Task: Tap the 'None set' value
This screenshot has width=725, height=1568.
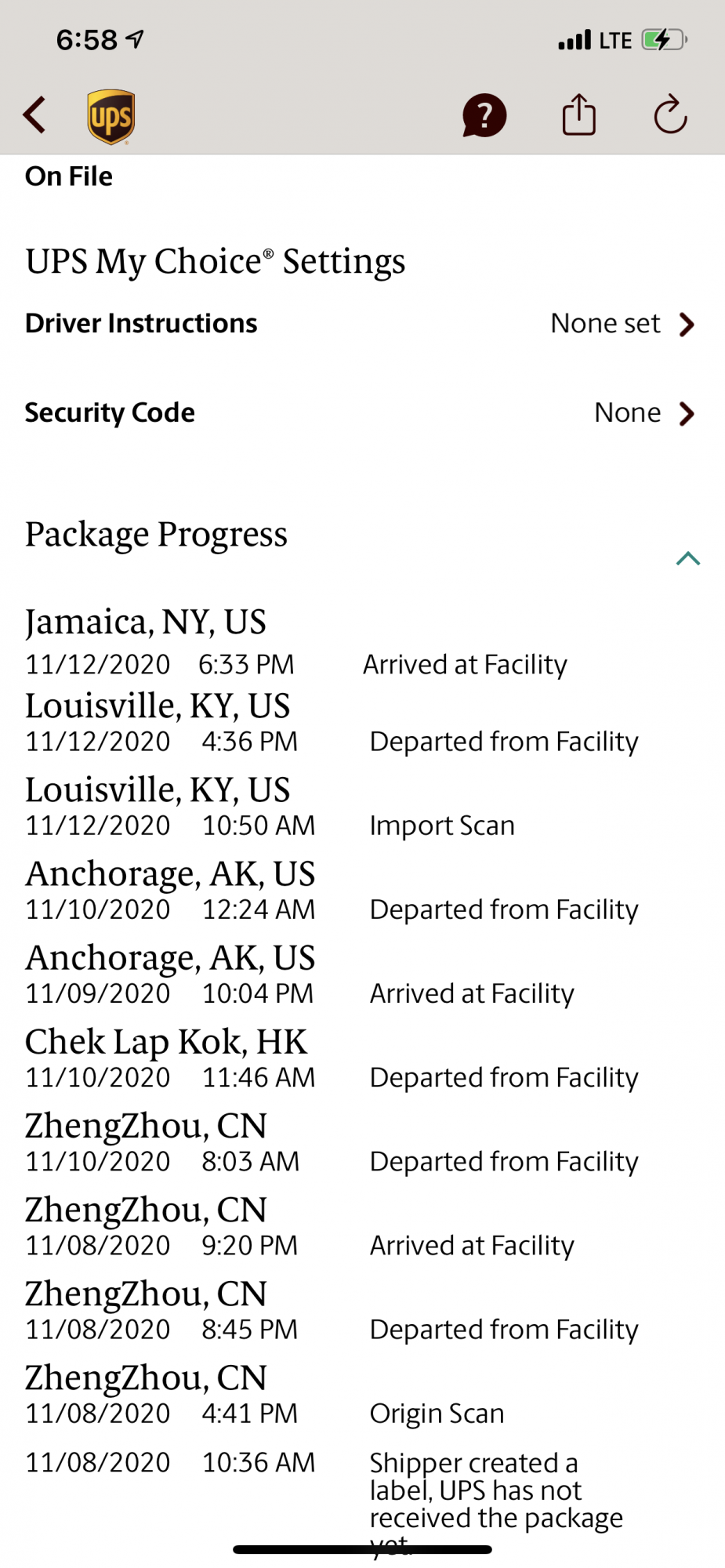Action: pos(605,323)
